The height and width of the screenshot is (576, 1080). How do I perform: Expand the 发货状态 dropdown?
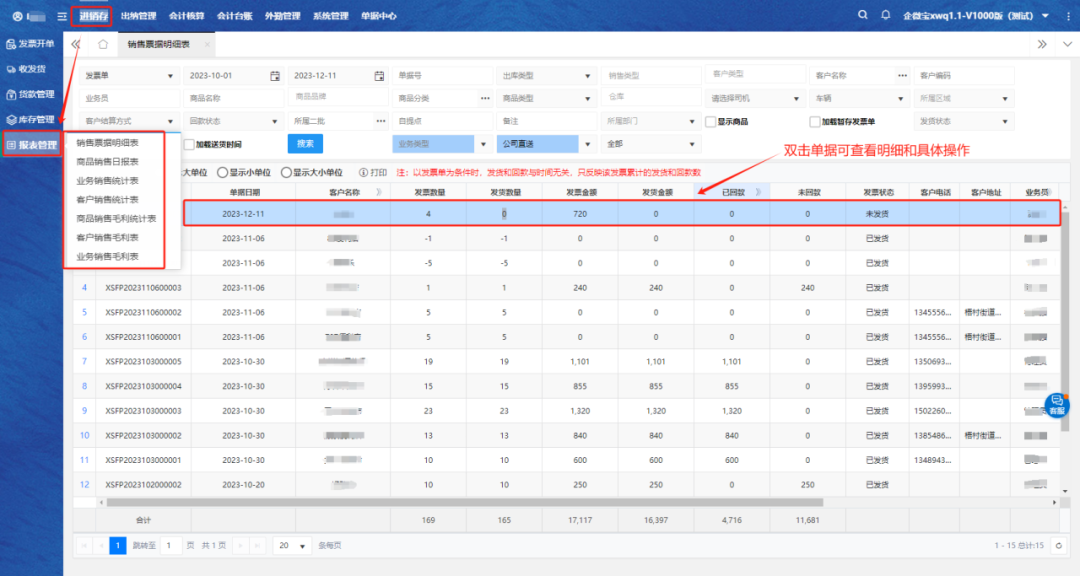coord(963,121)
